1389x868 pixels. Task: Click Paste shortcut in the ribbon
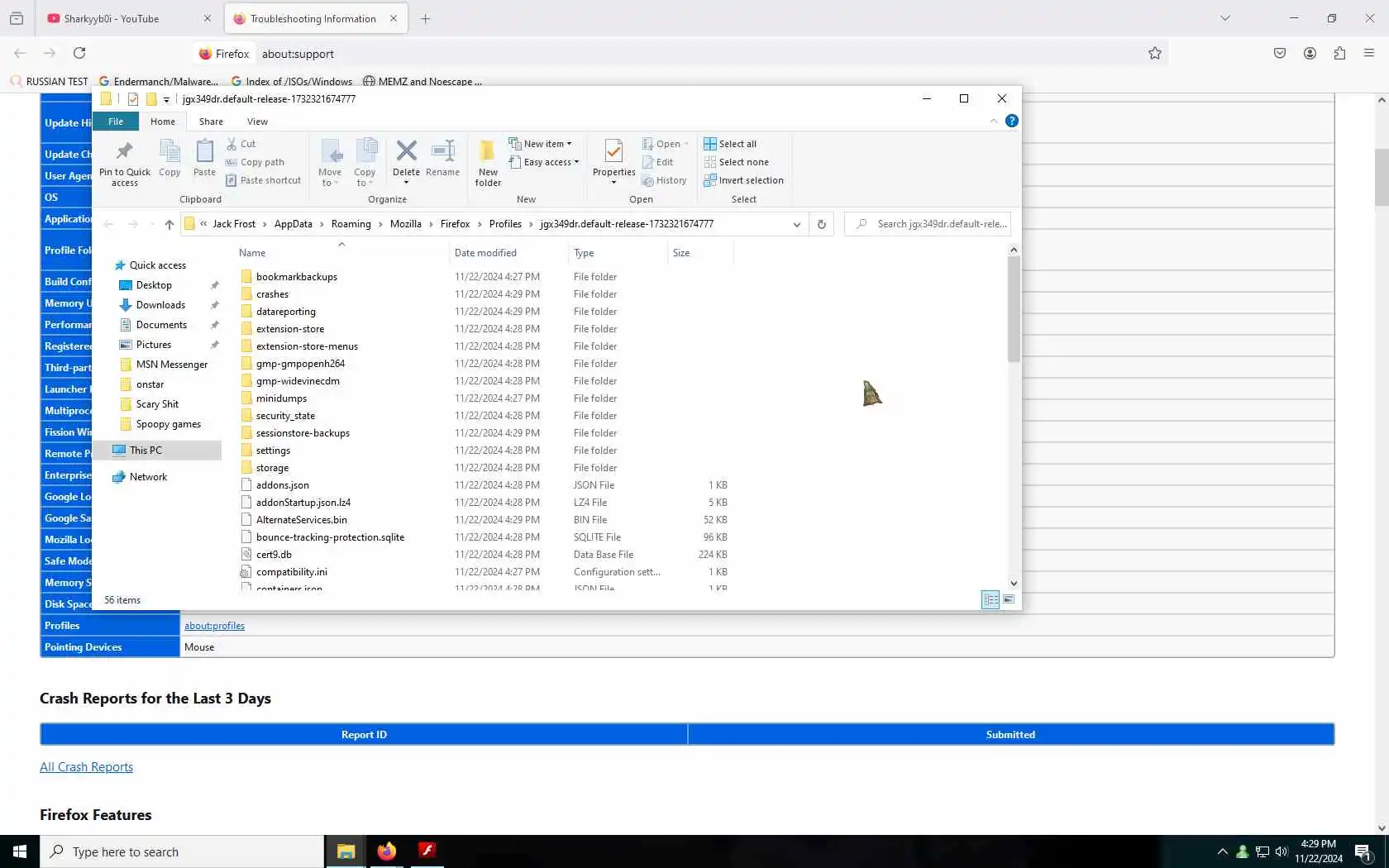[263, 180]
